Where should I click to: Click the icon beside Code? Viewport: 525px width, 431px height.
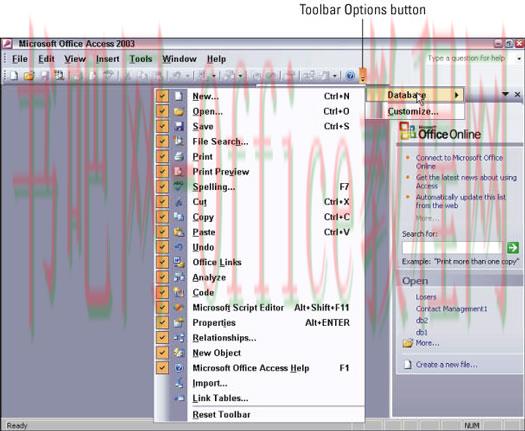pos(179,292)
